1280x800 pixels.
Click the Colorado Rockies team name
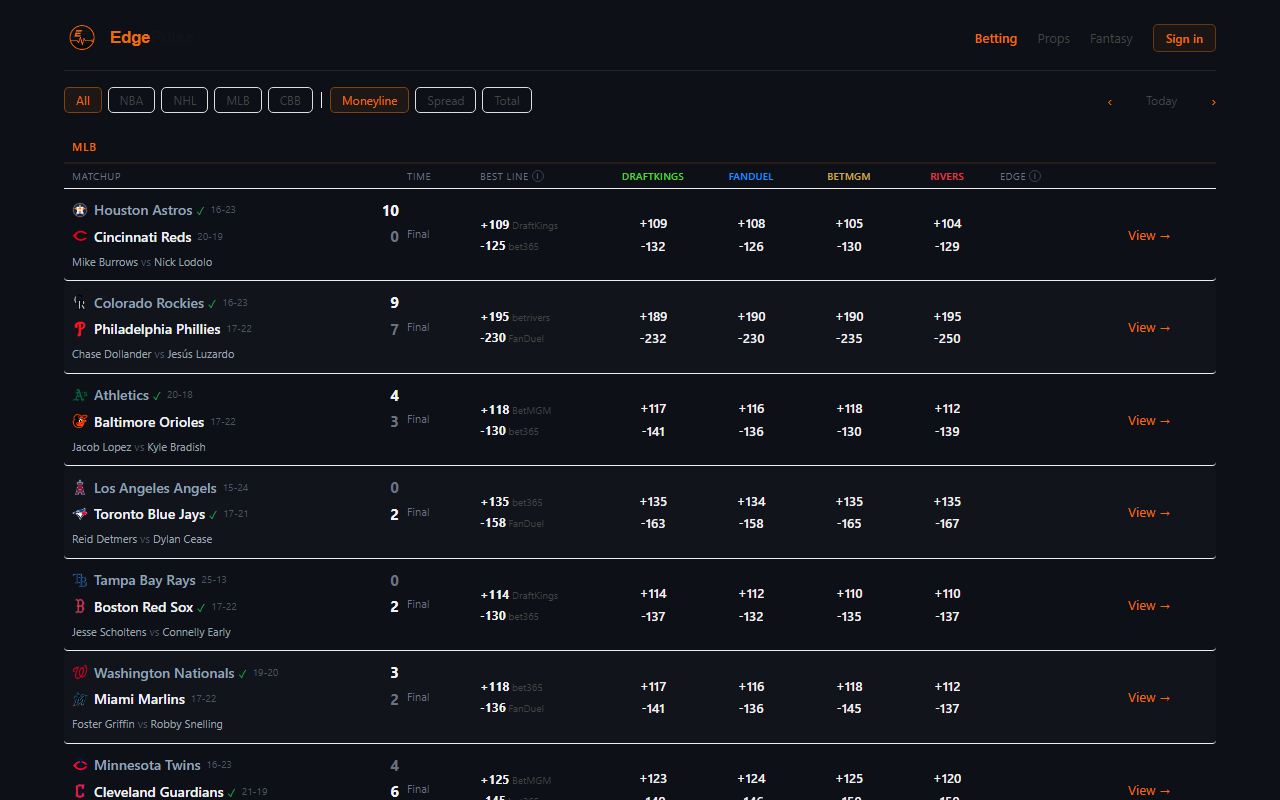pos(149,303)
